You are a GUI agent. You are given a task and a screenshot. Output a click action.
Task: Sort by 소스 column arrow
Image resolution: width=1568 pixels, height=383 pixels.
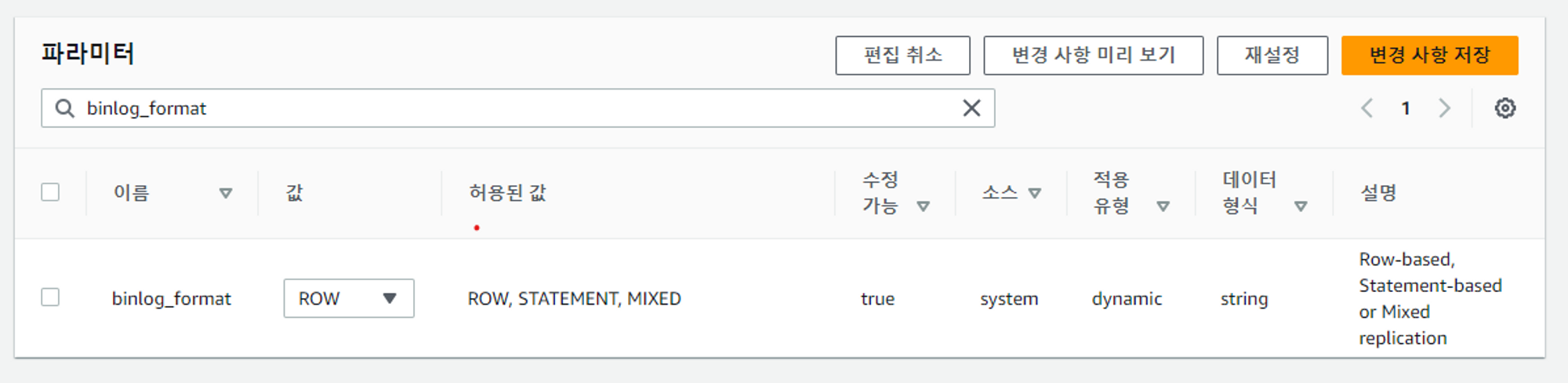coord(1035,193)
